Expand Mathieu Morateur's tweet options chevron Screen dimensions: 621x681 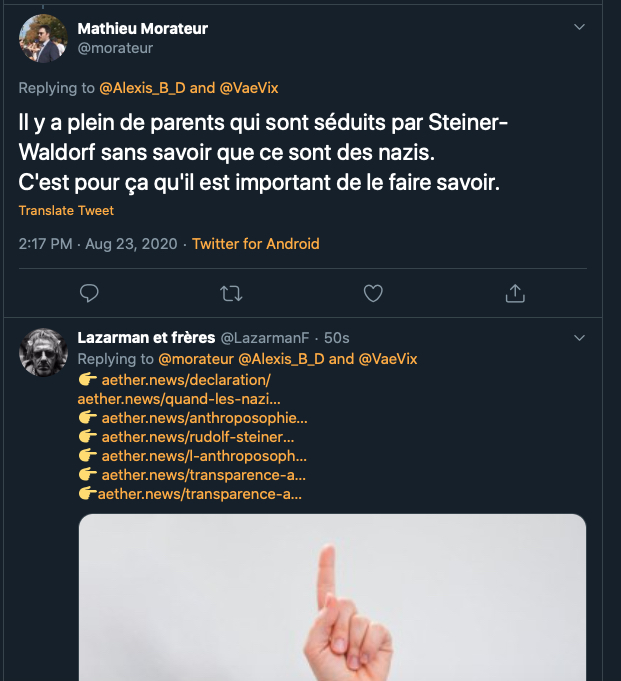tap(579, 27)
